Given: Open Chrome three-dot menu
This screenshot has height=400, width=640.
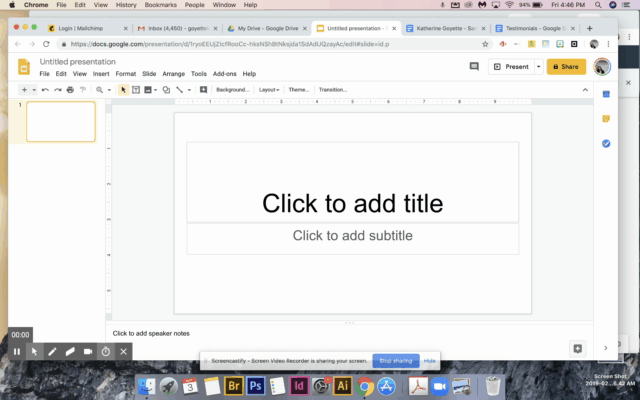Looking at the screenshot, I should pos(608,44).
